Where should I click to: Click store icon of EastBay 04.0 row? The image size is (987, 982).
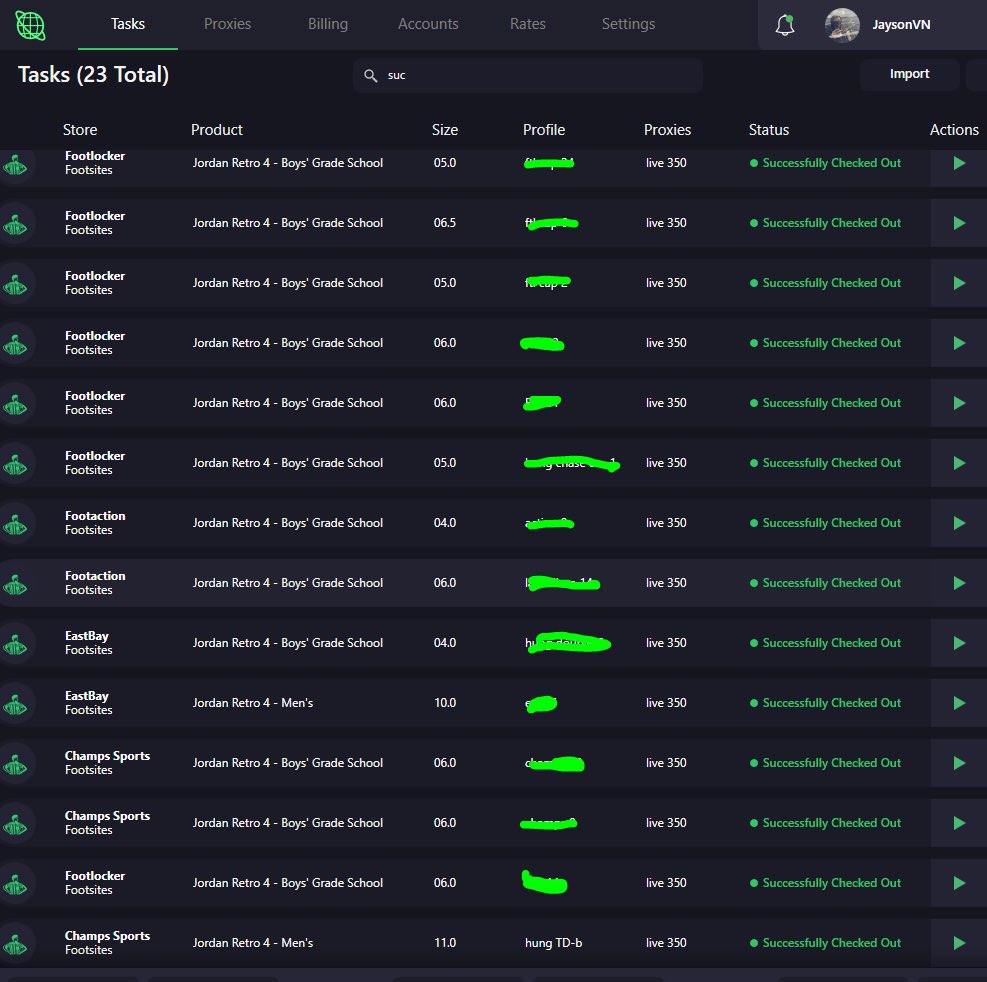tap(15, 644)
